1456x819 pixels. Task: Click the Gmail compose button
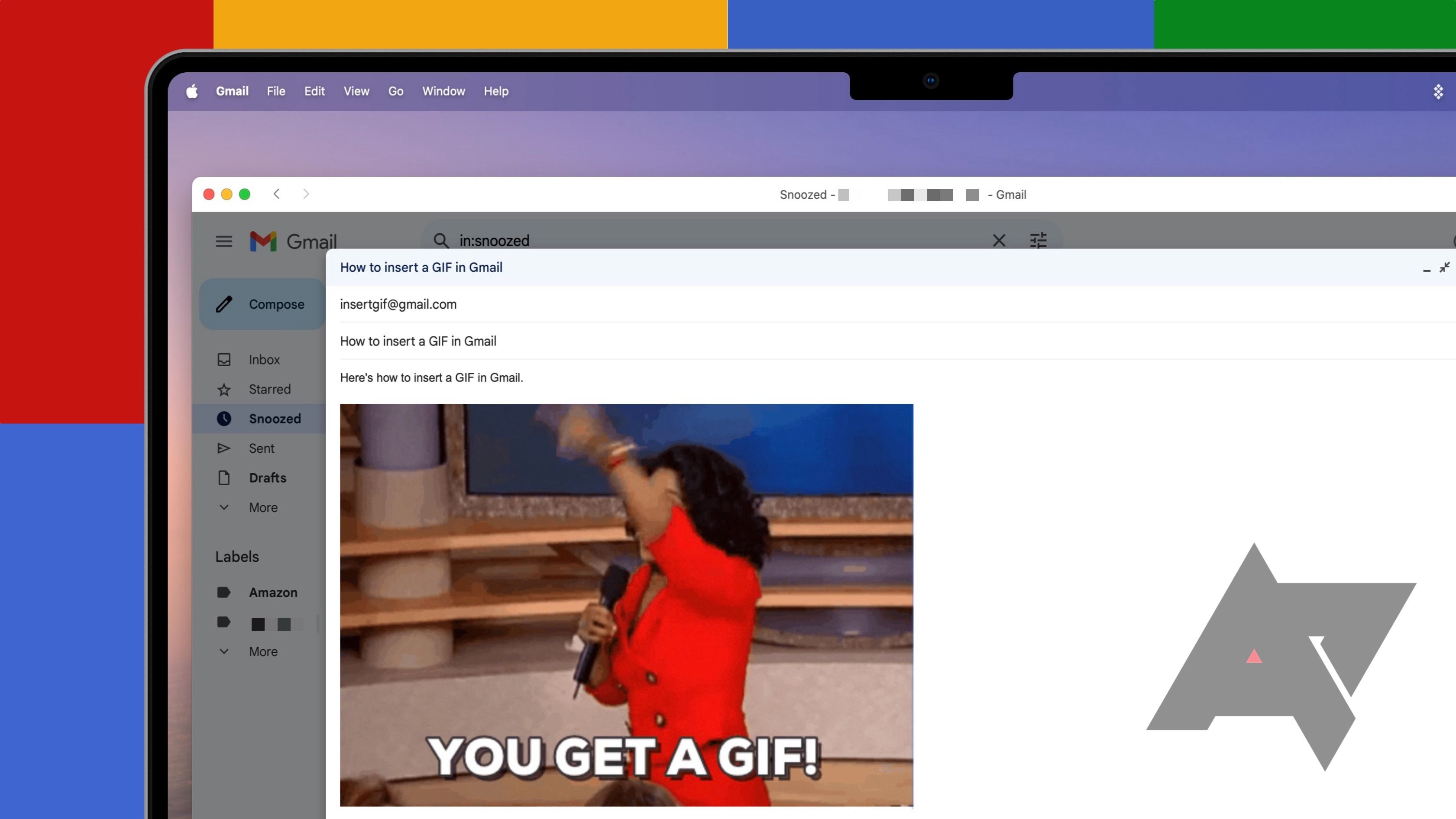click(263, 304)
